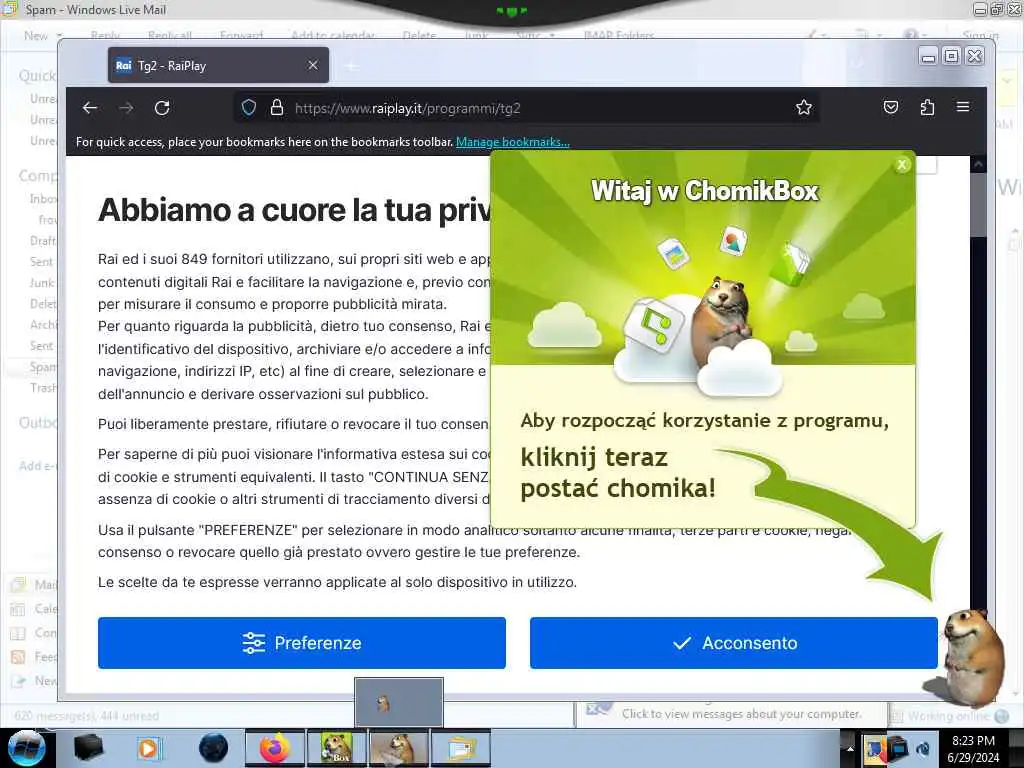
Task: Show hidden system tray icons
Action: (x=850, y=748)
